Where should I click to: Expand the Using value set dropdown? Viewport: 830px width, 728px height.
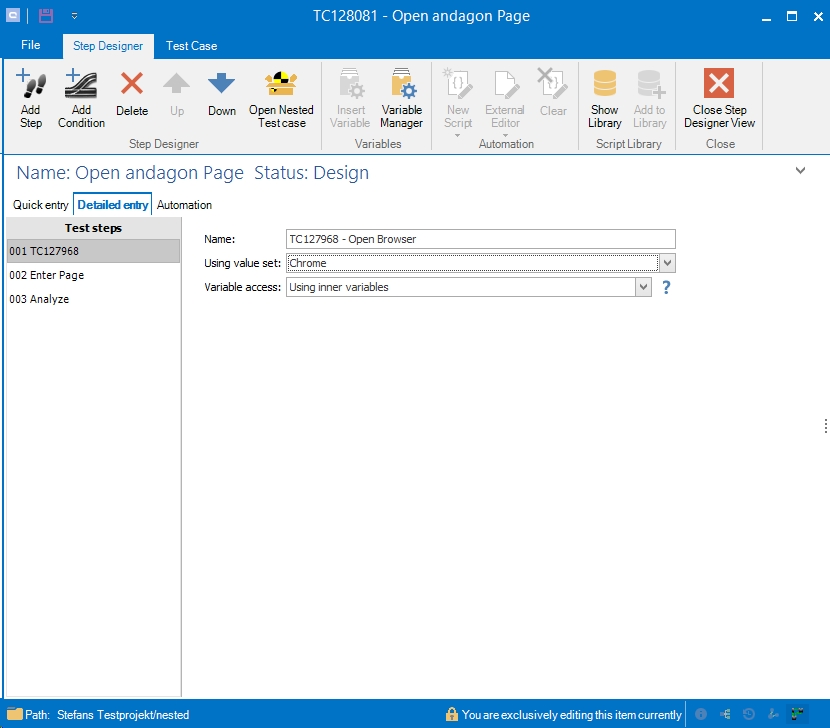point(668,263)
